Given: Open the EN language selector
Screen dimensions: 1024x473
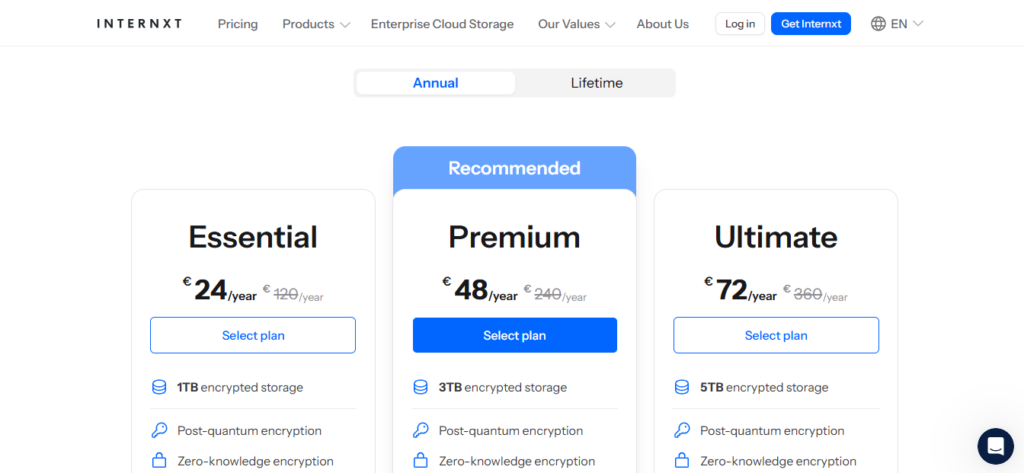Looking at the screenshot, I should tap(906, 24).
